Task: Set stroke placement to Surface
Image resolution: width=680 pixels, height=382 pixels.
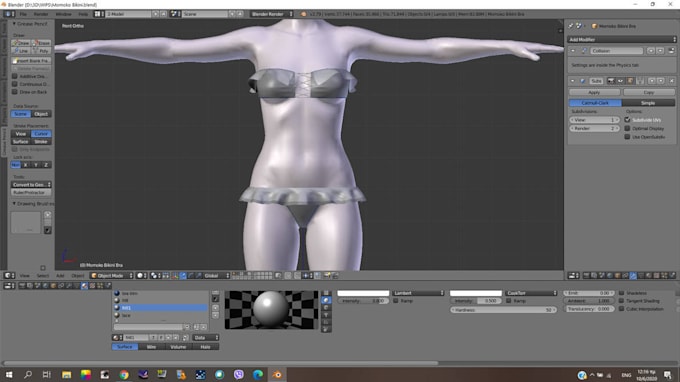Action: pos(20,141)
